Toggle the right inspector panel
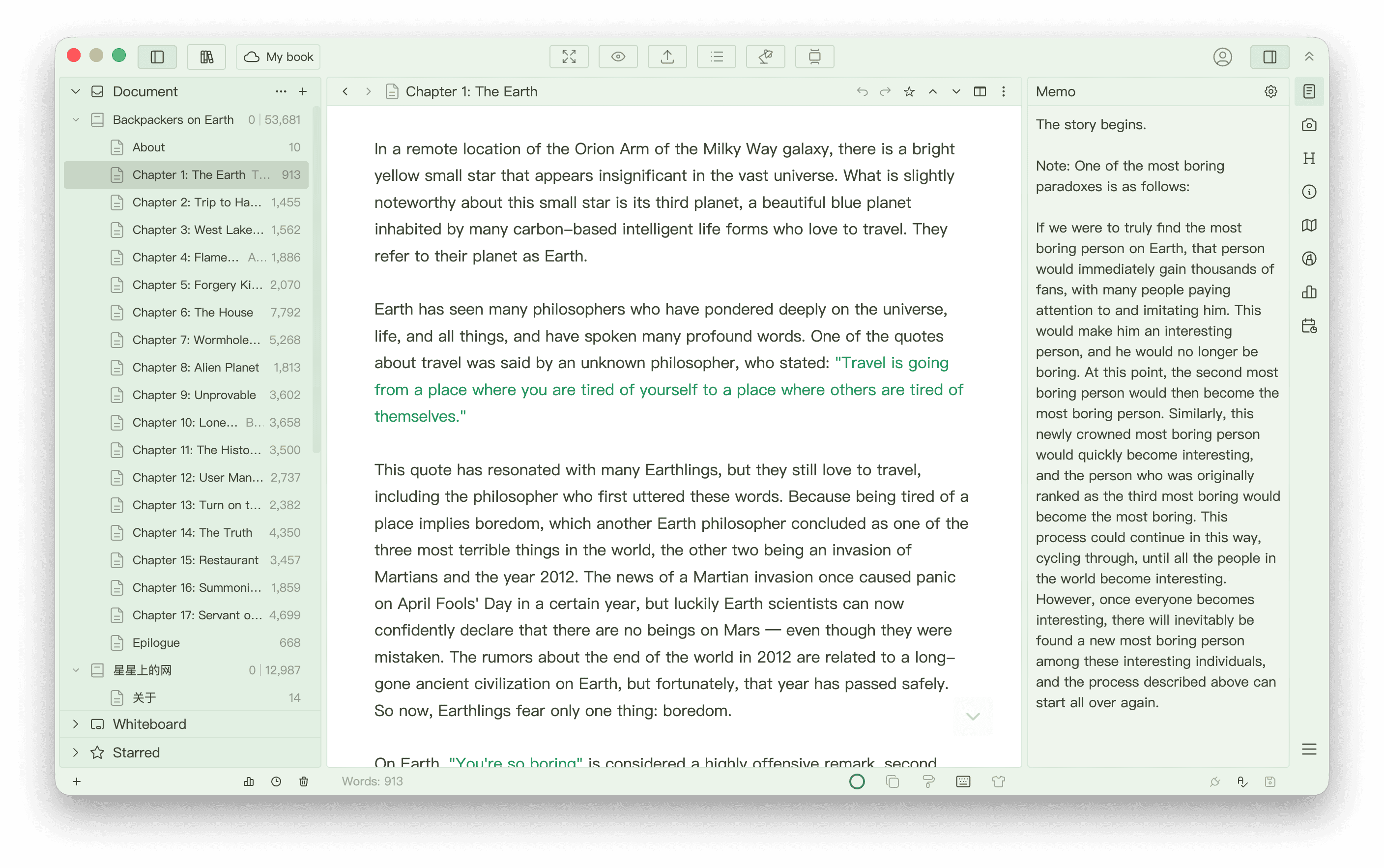Image resolution: width=1384 pixels, height=868 pixels. [1269, 57]
